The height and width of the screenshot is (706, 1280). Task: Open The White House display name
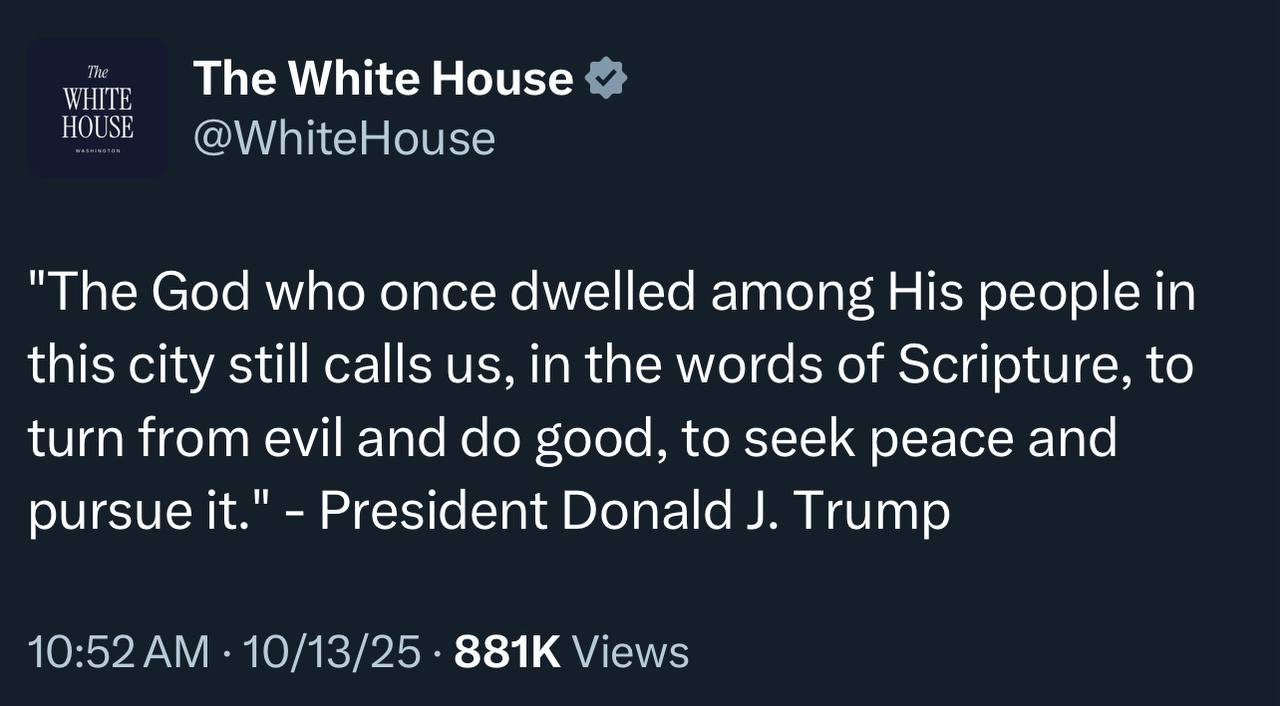click(x=382, y=79)
